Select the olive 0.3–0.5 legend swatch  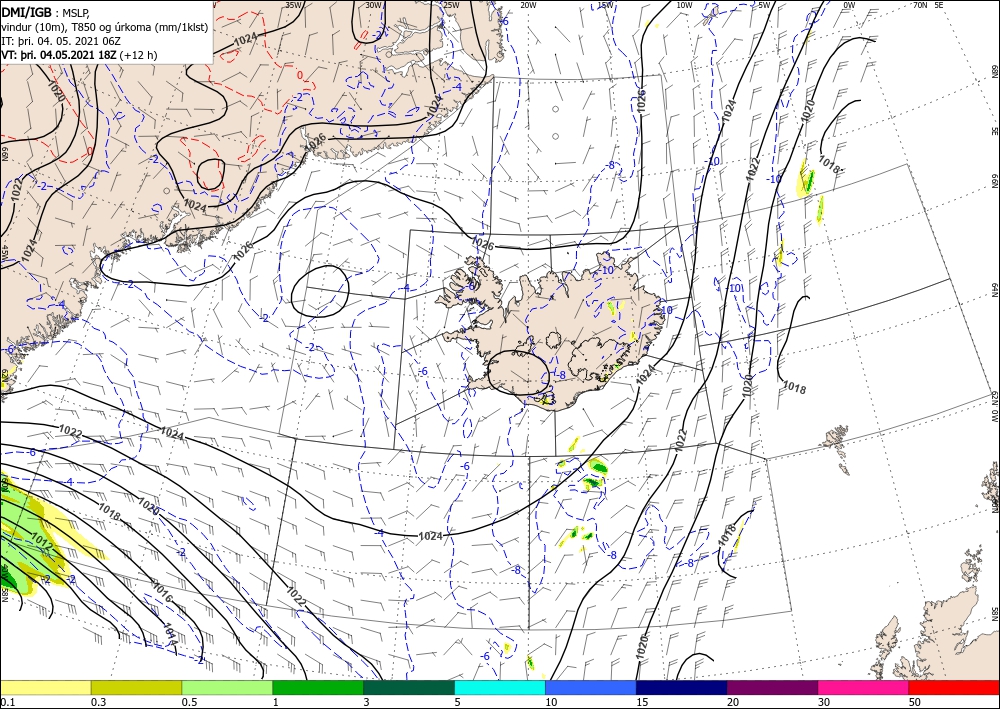136,687
